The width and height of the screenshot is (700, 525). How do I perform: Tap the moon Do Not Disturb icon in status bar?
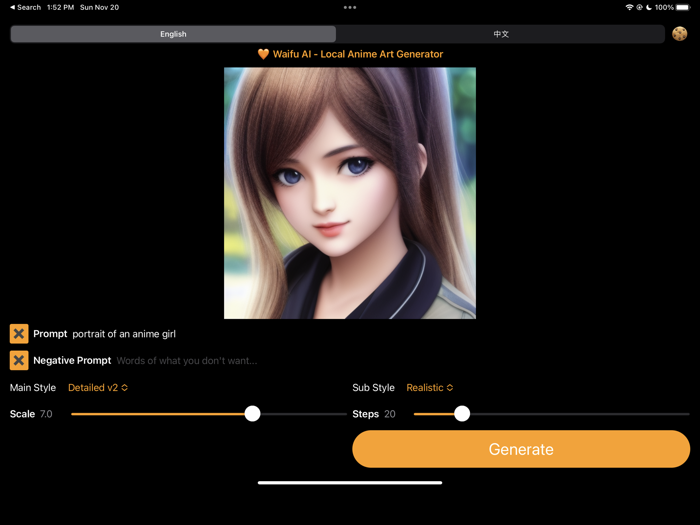point(649,7)
